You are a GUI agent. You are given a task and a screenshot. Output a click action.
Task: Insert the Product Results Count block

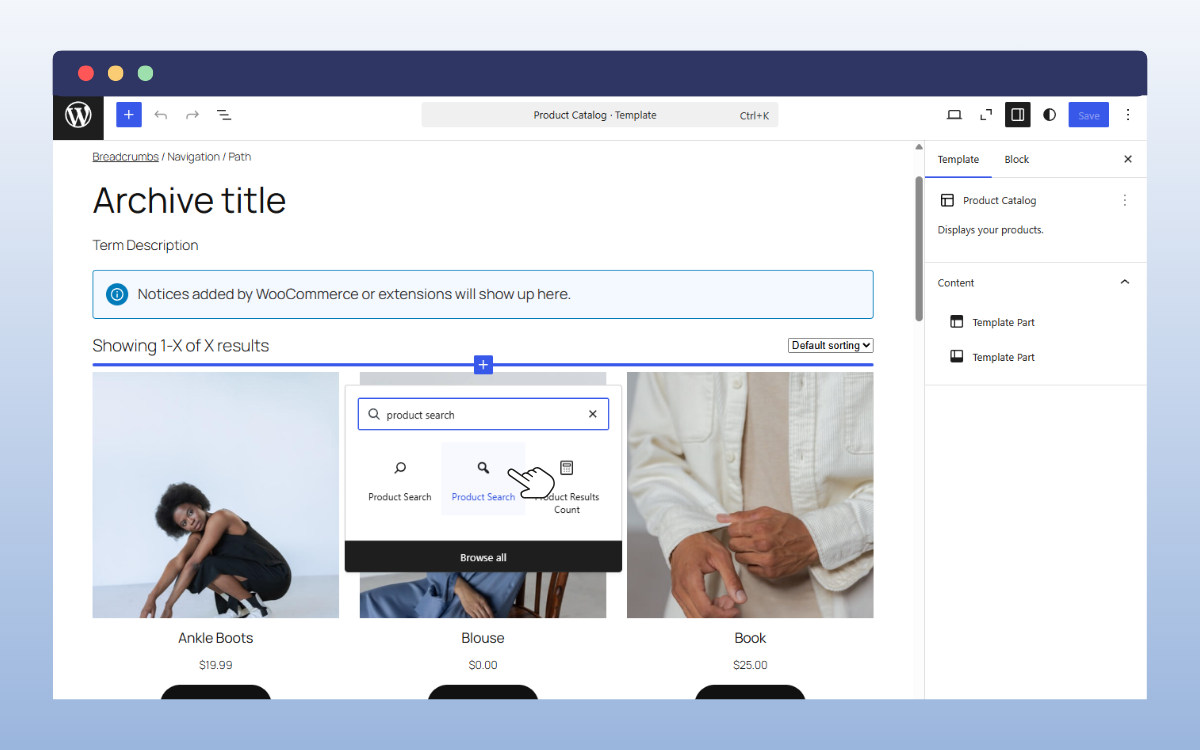click(x=567, y=485)
